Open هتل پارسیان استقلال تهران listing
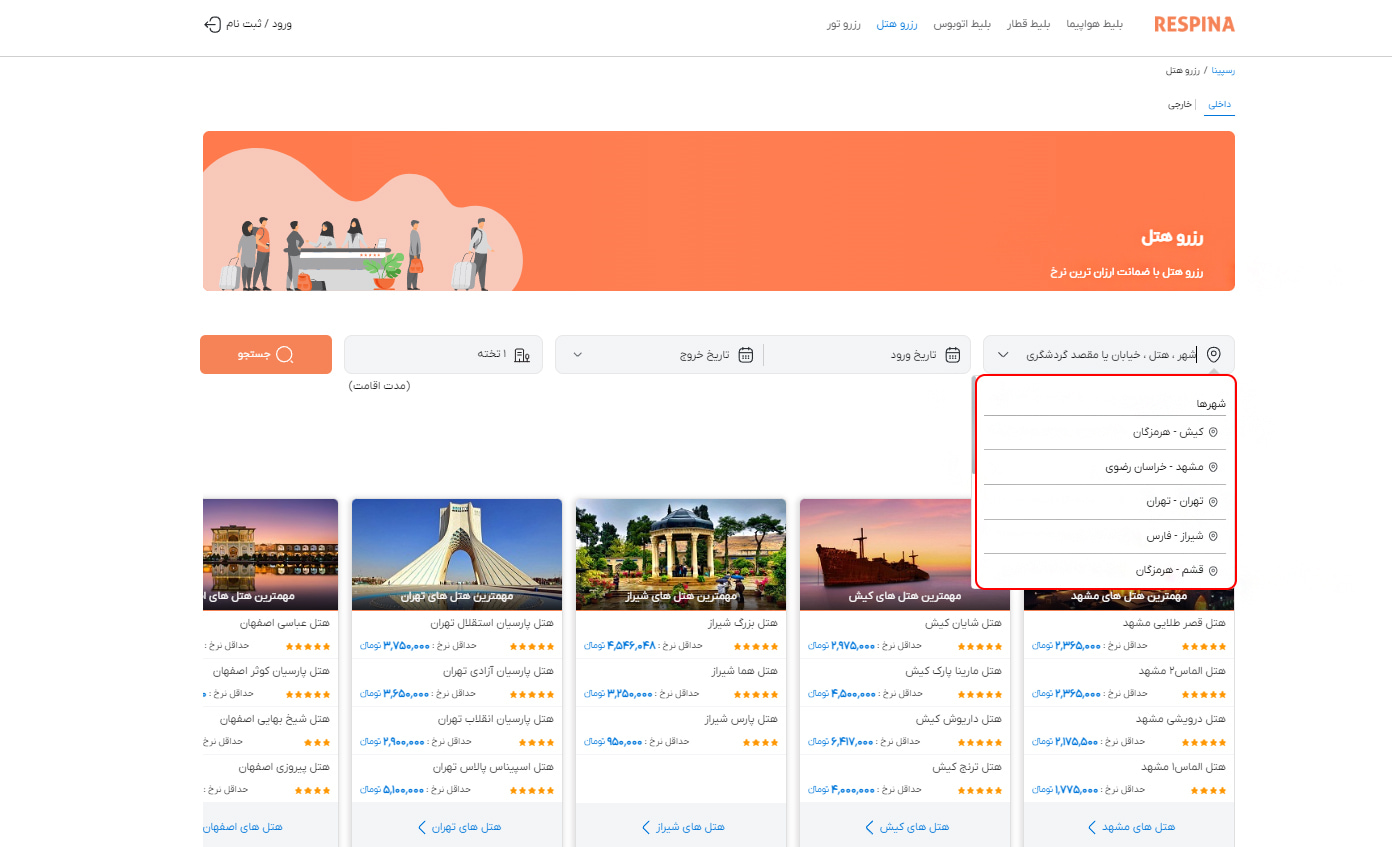This screenshot has width=1392, height=847. [492, 623]
